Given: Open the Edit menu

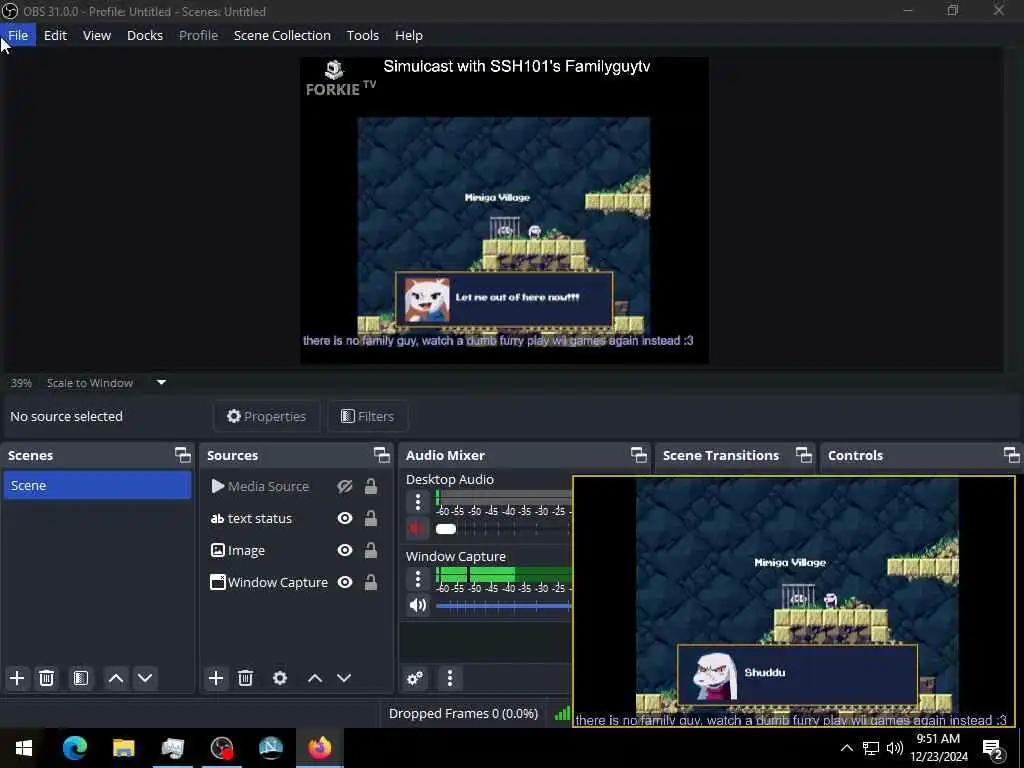Looking at the screenshot, I should (56, 35).
